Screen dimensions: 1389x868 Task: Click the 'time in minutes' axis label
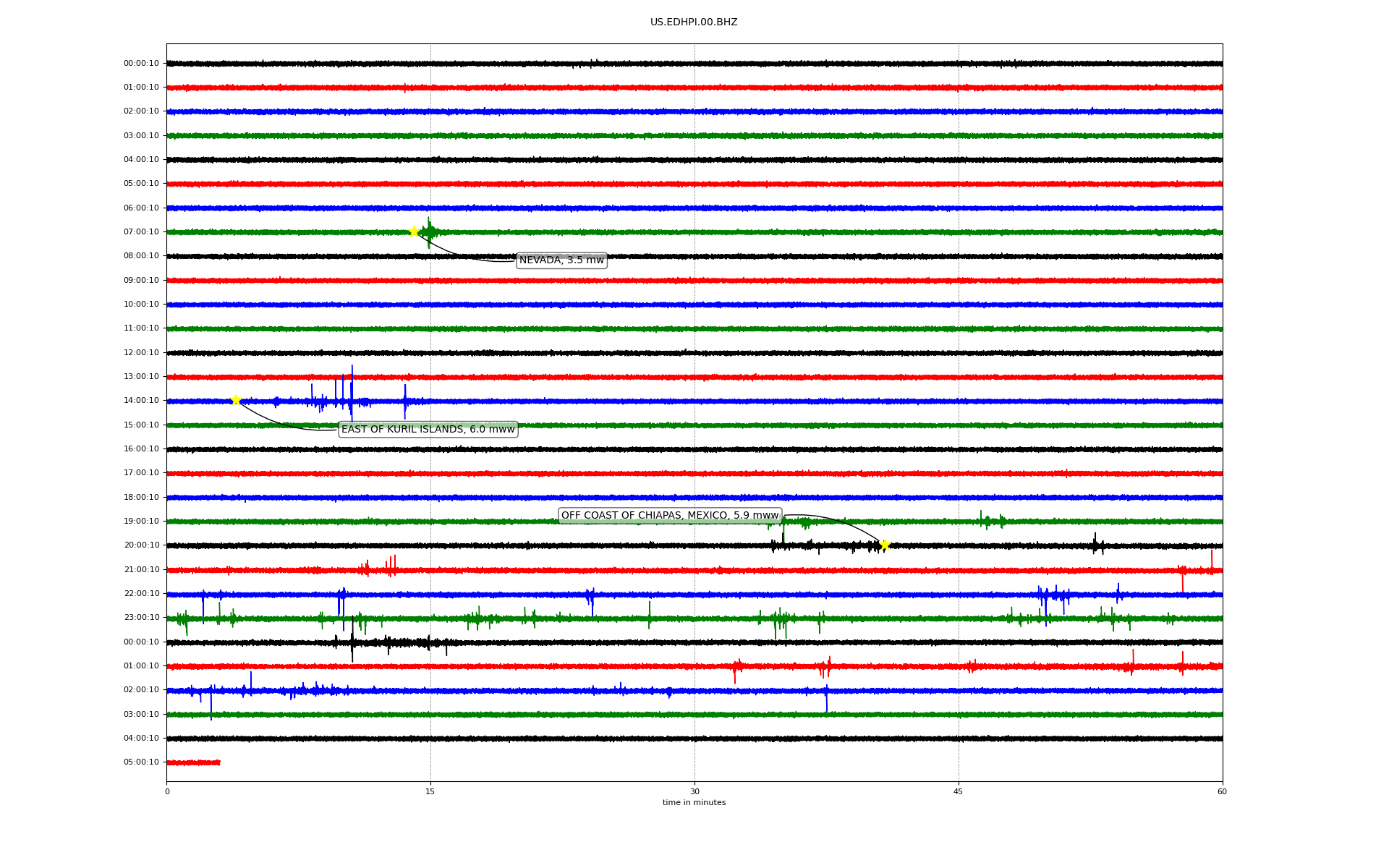(694, 803)
